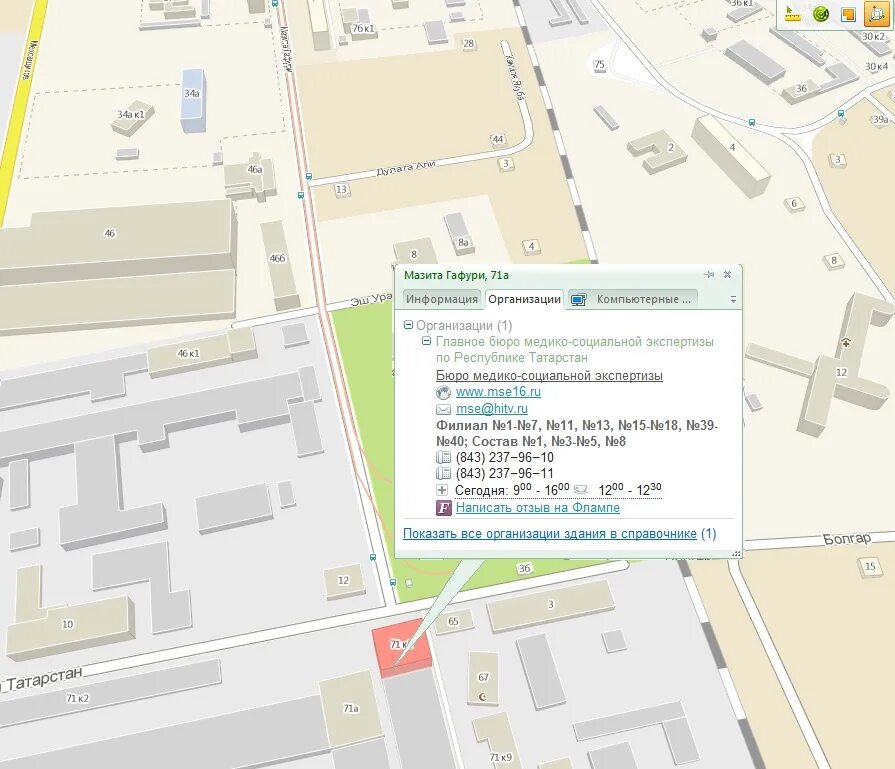
Task: Click the mse@hitv.ru email link
Action: 492,409
